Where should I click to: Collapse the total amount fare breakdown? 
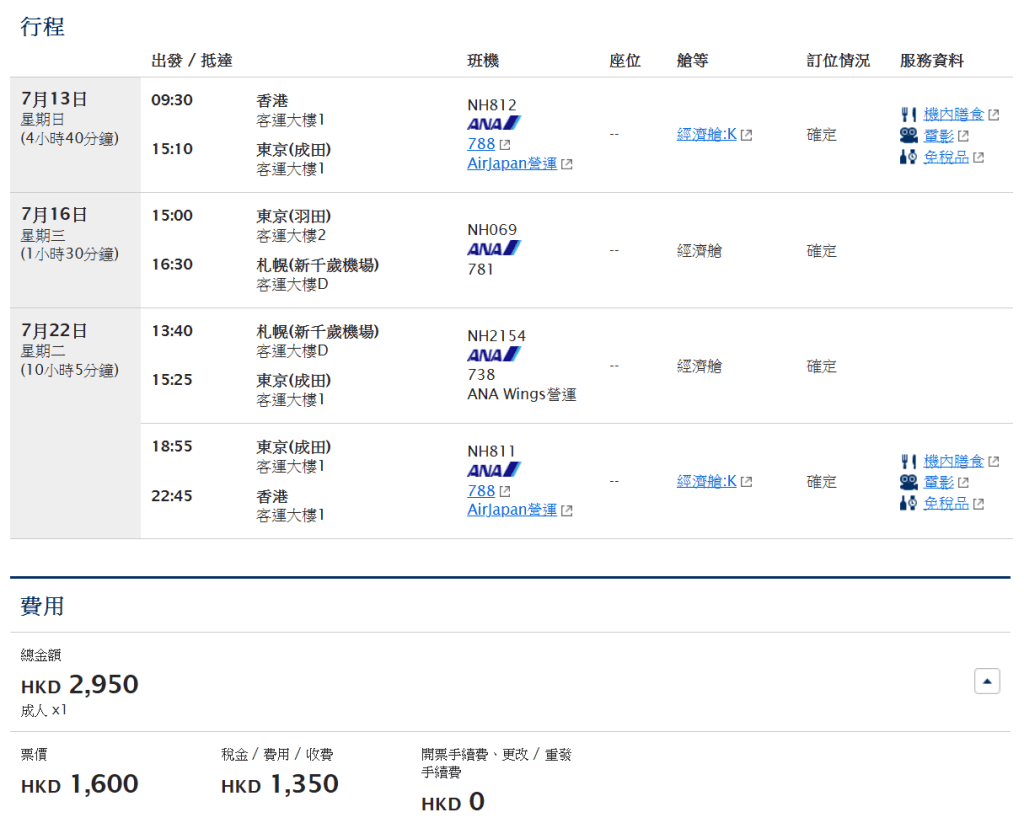[987, 682]
